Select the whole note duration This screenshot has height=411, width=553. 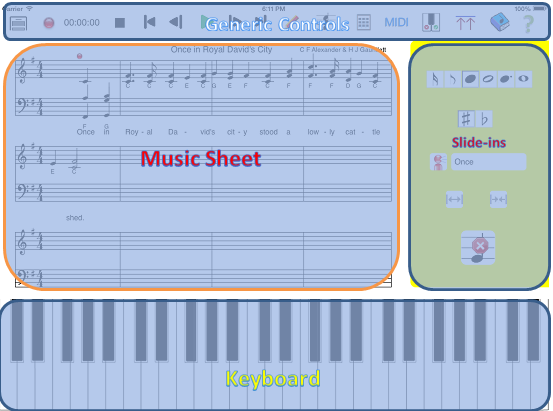point(523,79)
